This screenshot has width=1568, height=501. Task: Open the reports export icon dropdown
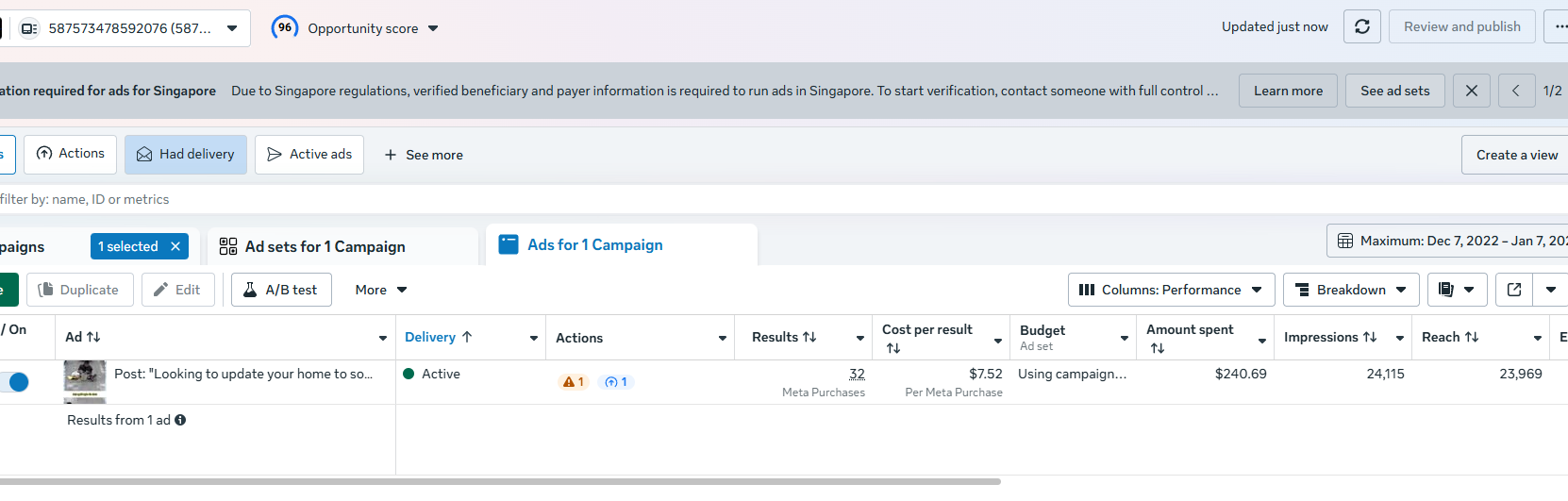1457,290
